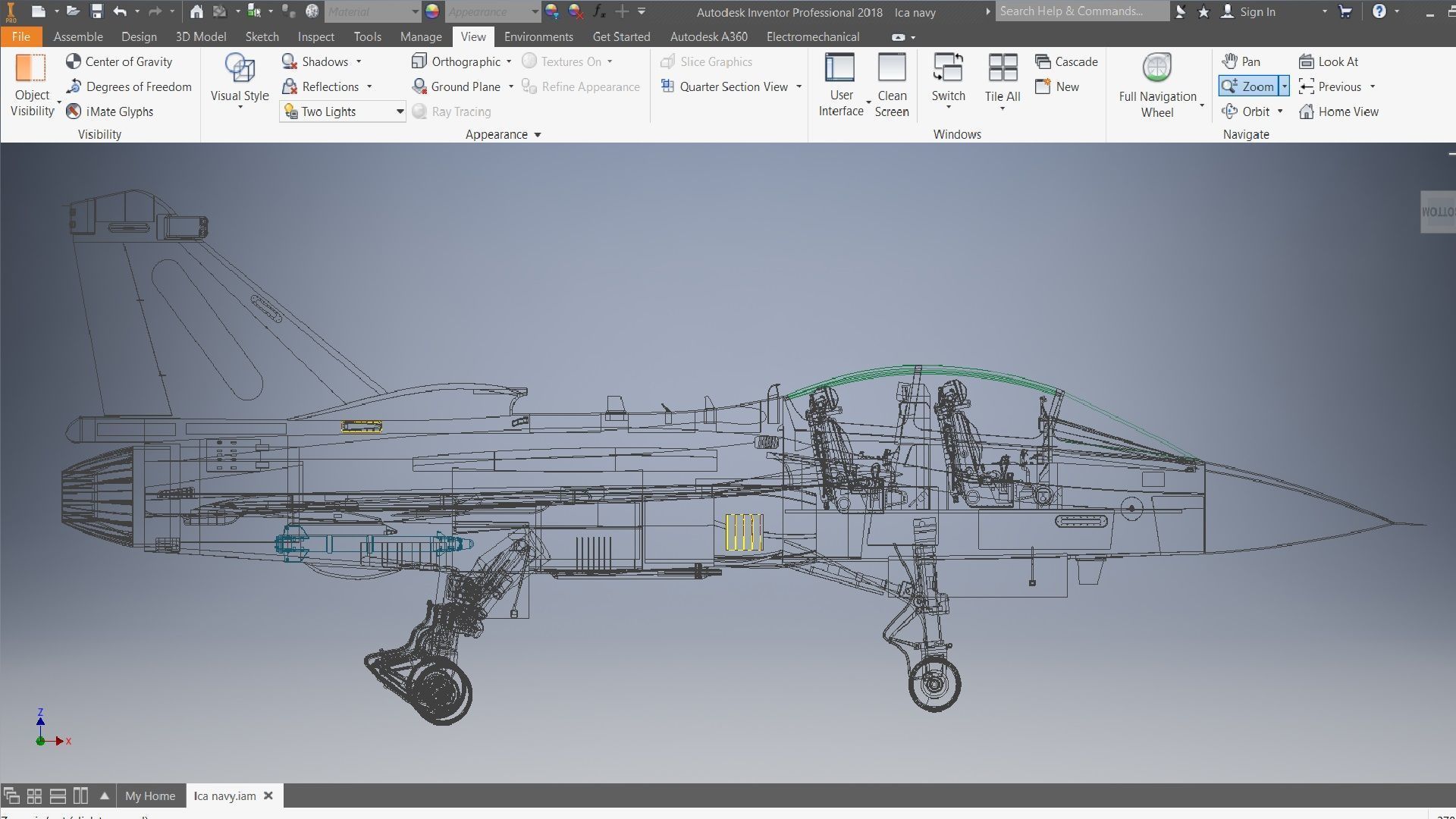
Task: Open the Get Started ribbon tab
Action: pos(621,36)
